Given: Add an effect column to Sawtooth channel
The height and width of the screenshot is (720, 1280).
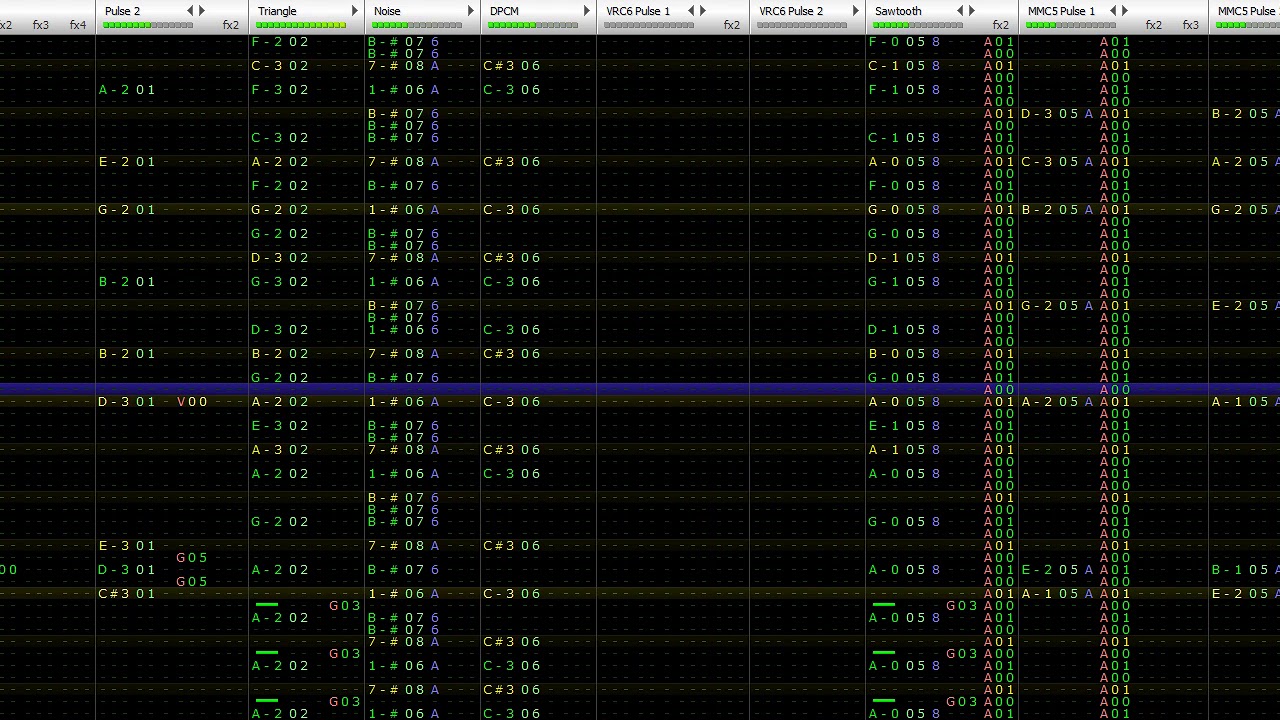Looking at the screenshot, I should pos(971,11).
